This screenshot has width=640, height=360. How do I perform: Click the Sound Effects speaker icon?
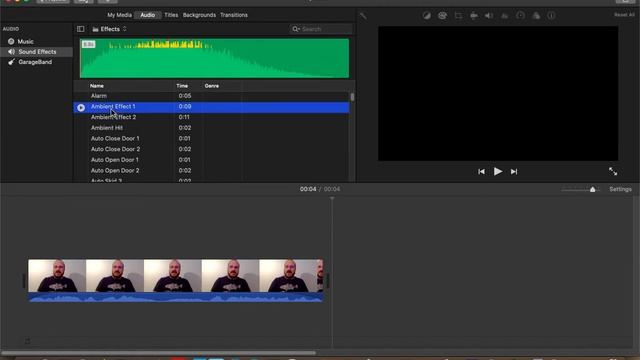click(x=11, y=52)
